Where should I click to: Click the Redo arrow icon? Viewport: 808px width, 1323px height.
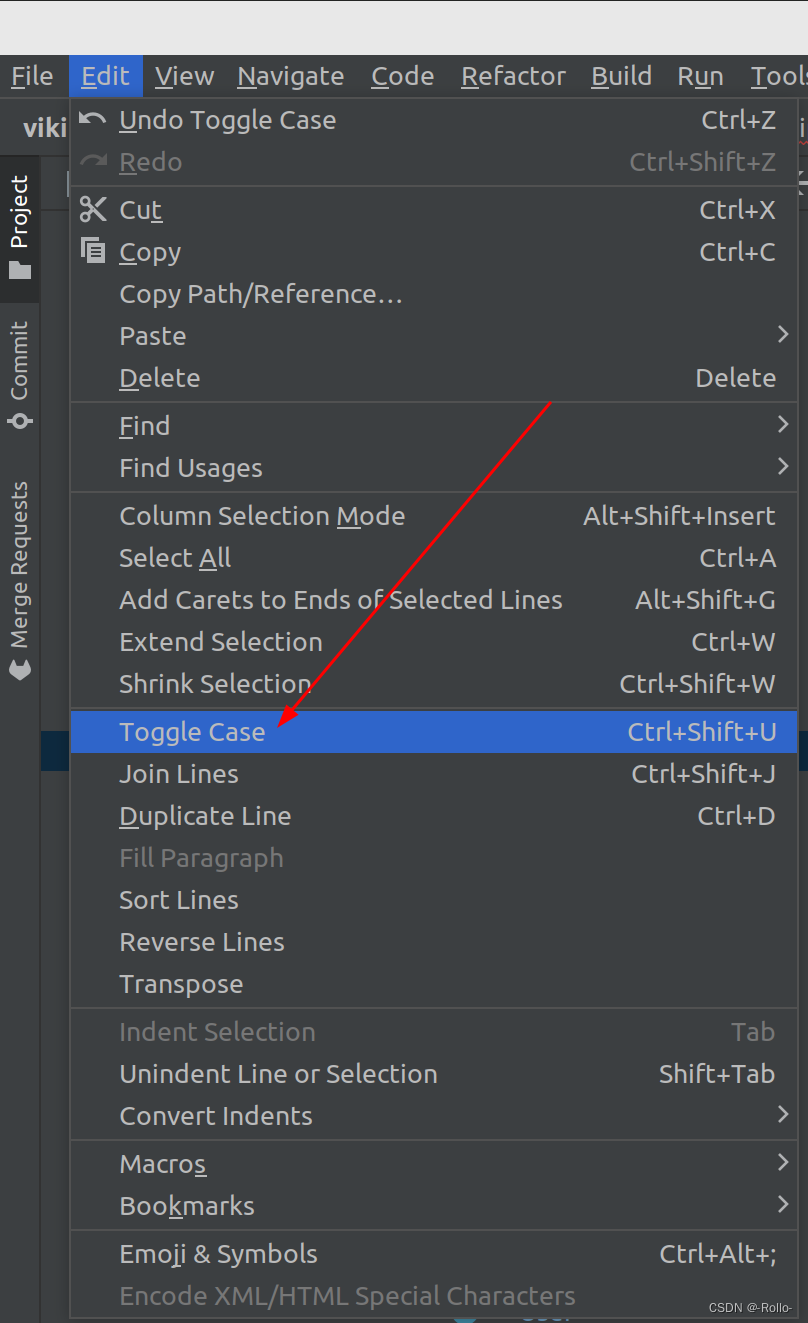tap(93, 160)
